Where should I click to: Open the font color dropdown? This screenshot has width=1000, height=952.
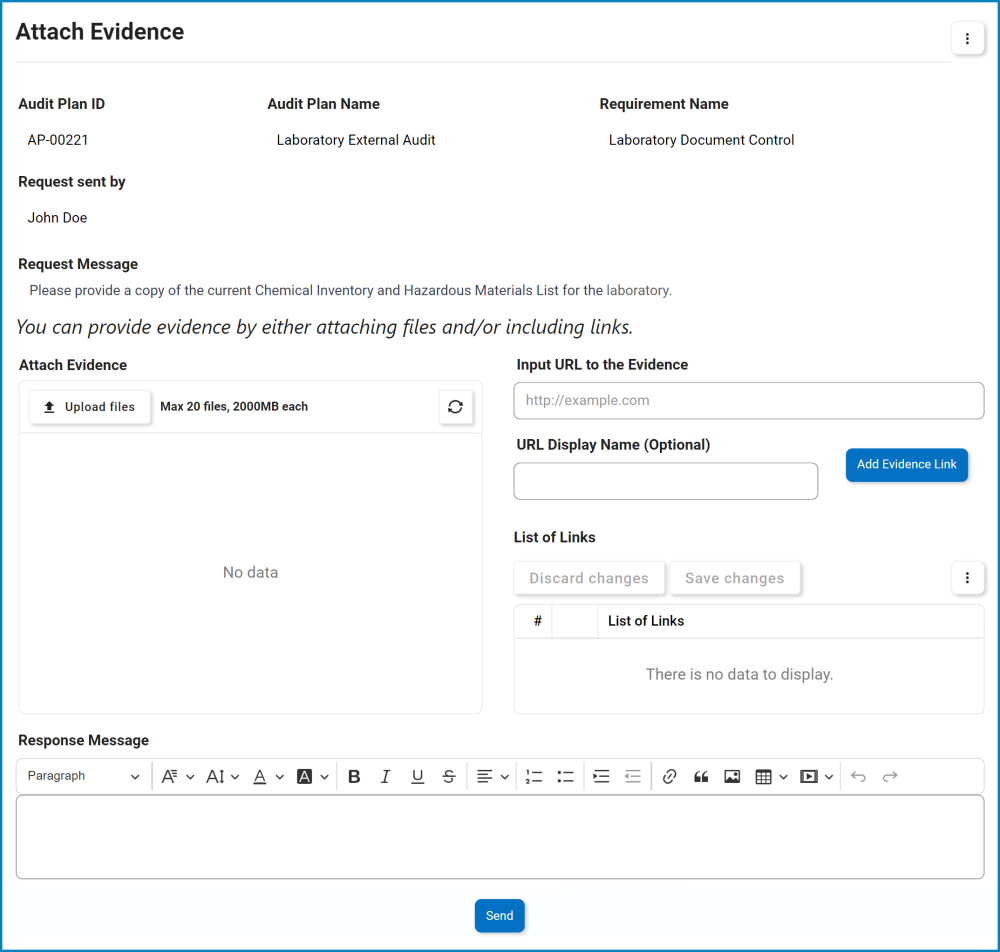coord(268,777)
